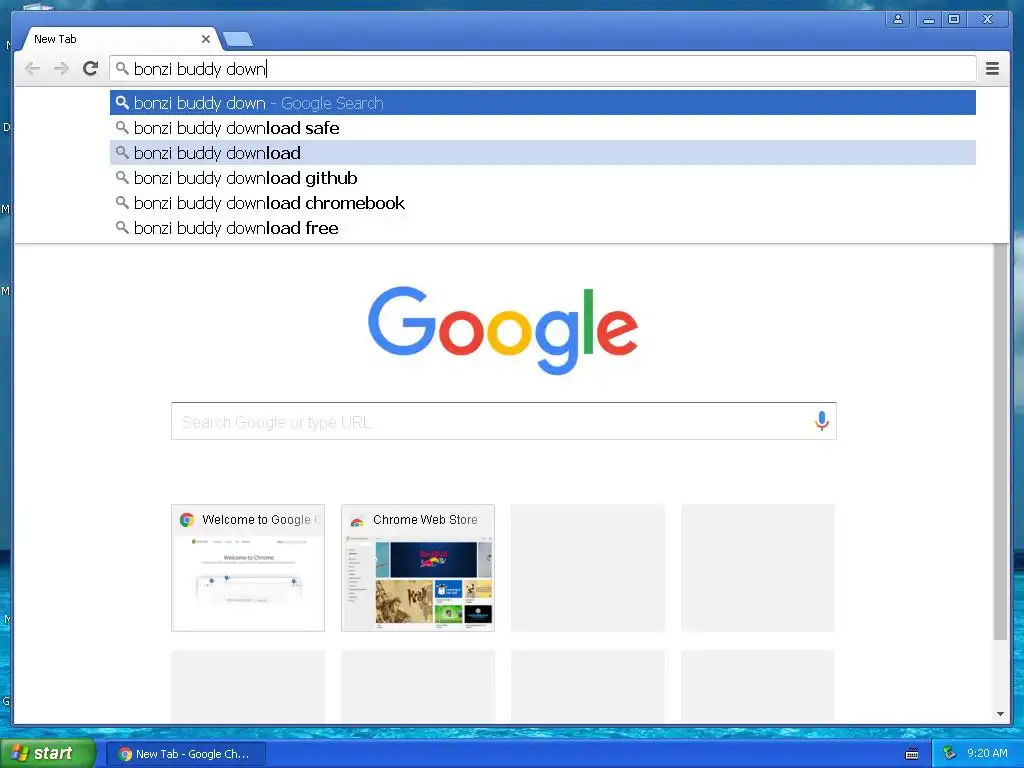
Task: Click the on-screen keyboard tray icon
Action: pos(912,754)
